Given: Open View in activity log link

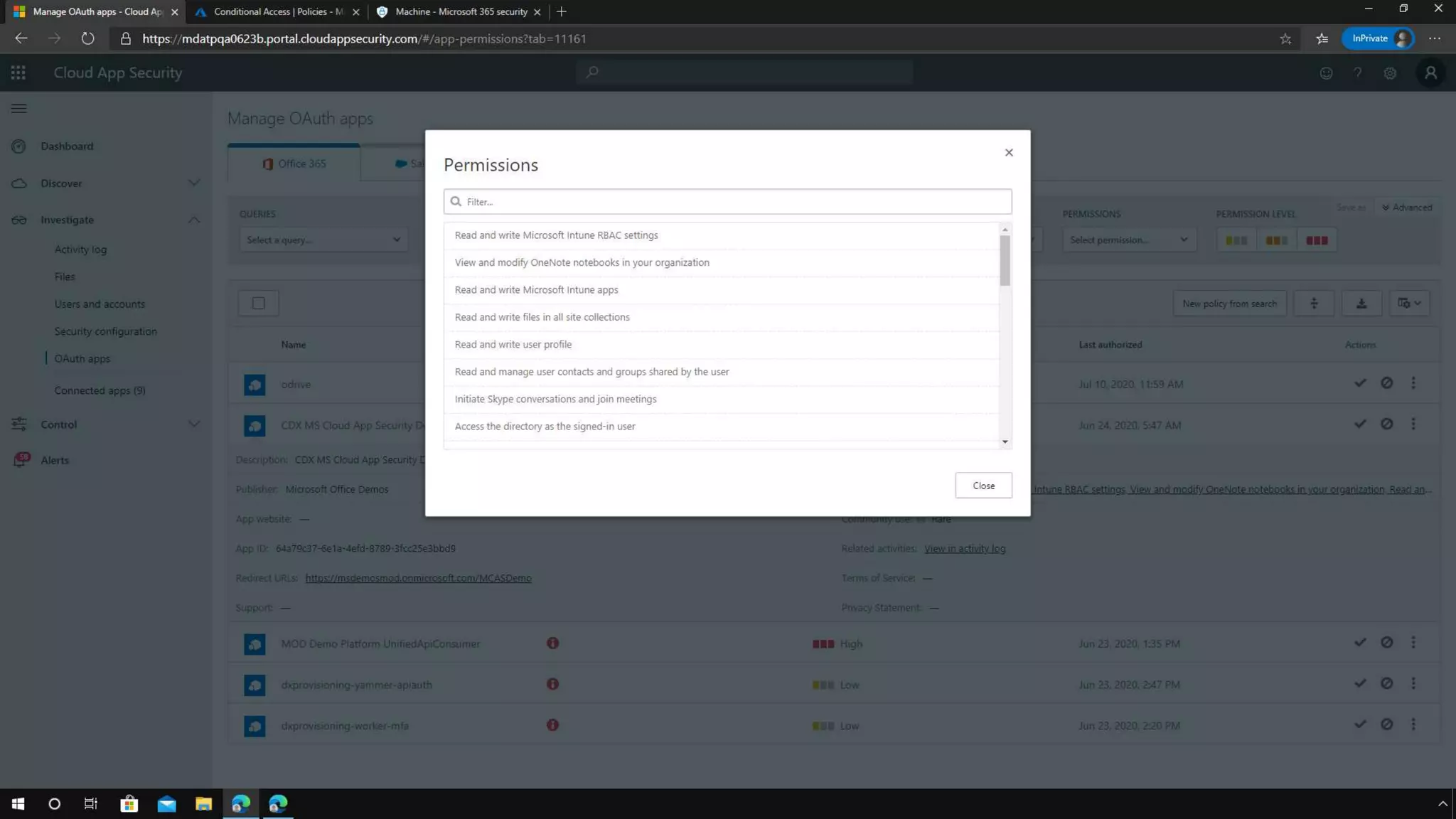Looking at the screenshot, I should [x=965, y=549].
